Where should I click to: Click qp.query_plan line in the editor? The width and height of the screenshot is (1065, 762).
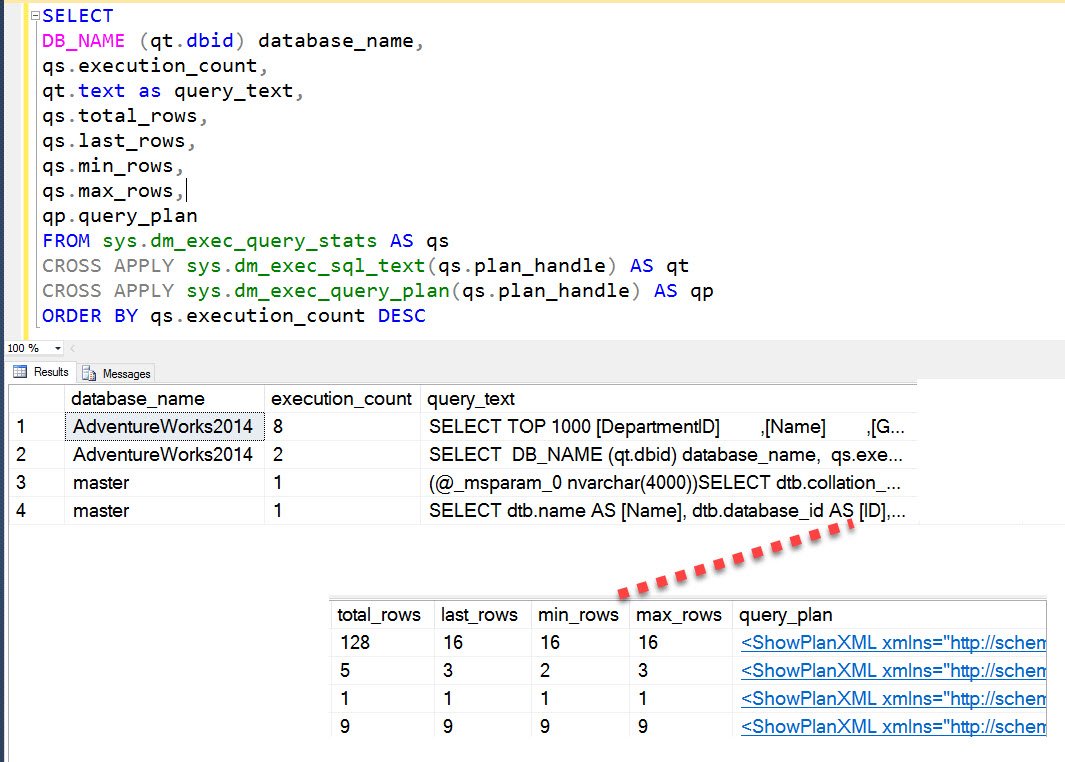click(x=120, y=217)
